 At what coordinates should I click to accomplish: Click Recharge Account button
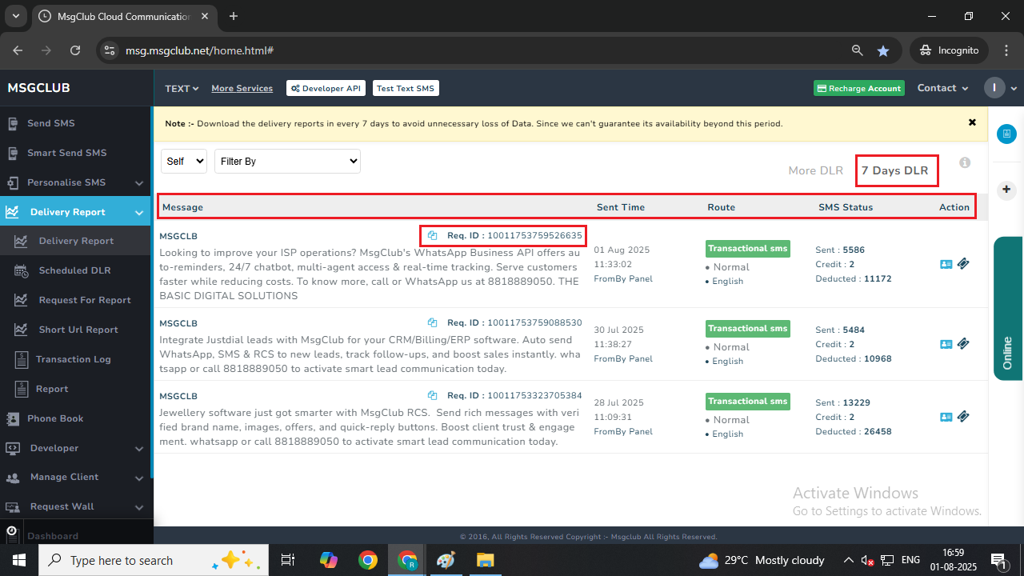(859, 88)
